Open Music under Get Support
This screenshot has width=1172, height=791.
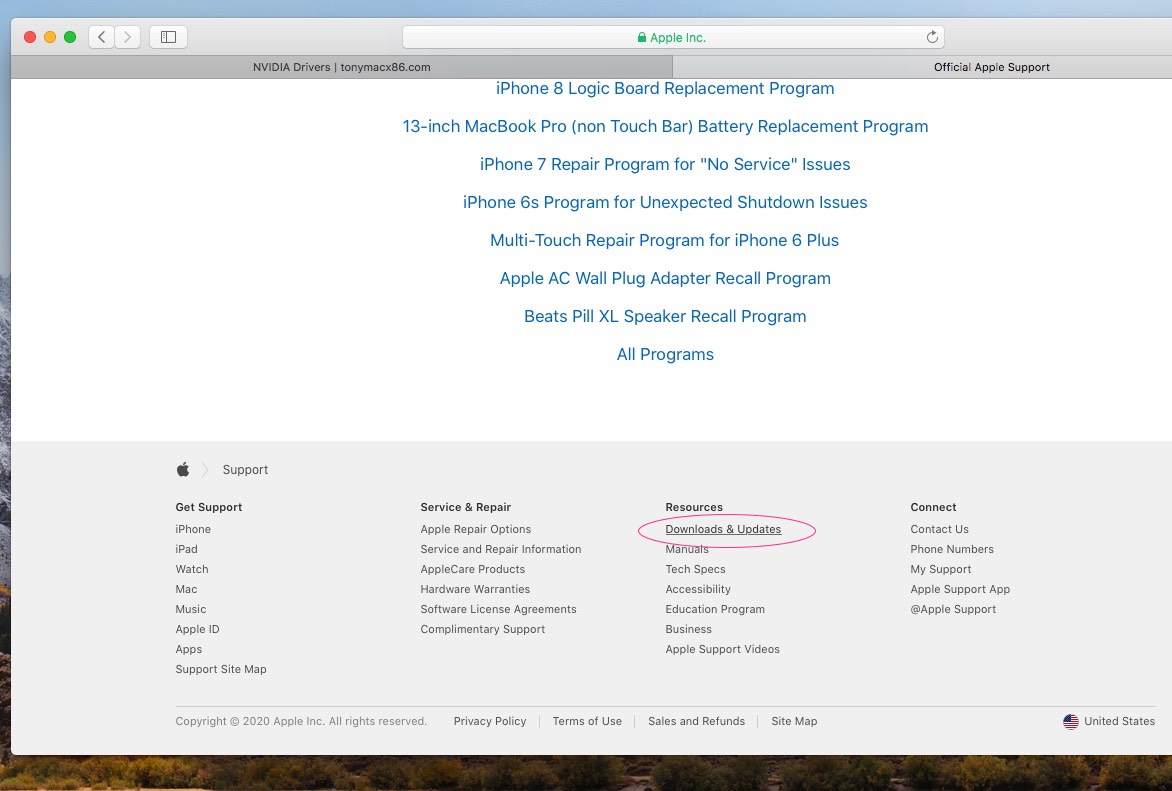(x=191, y=609)
